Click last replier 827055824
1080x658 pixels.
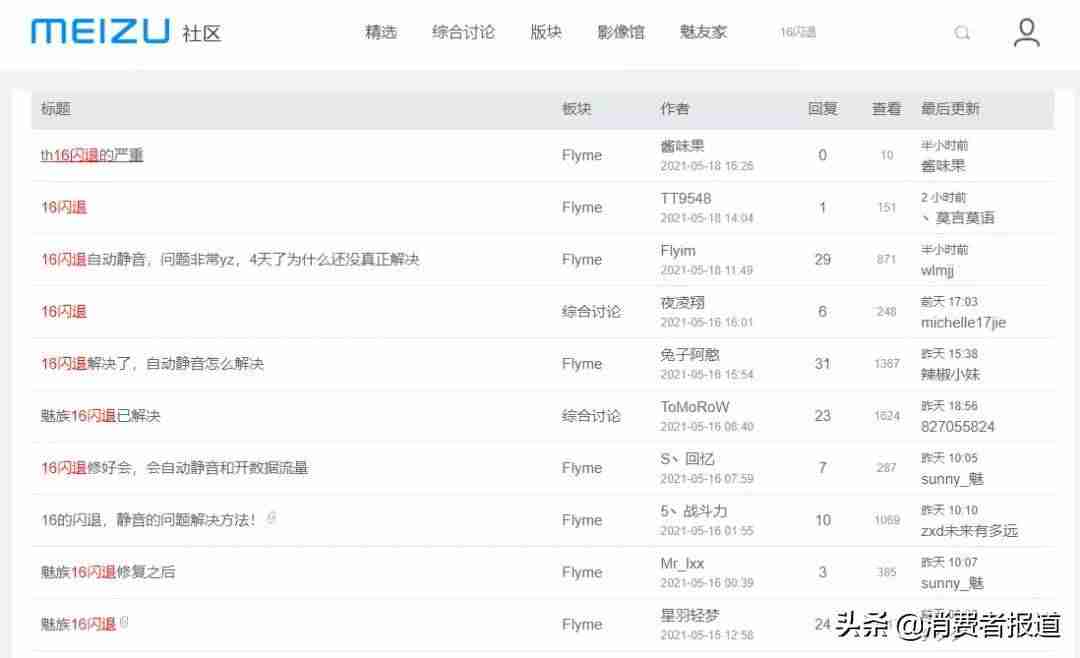tap(957, 426)
